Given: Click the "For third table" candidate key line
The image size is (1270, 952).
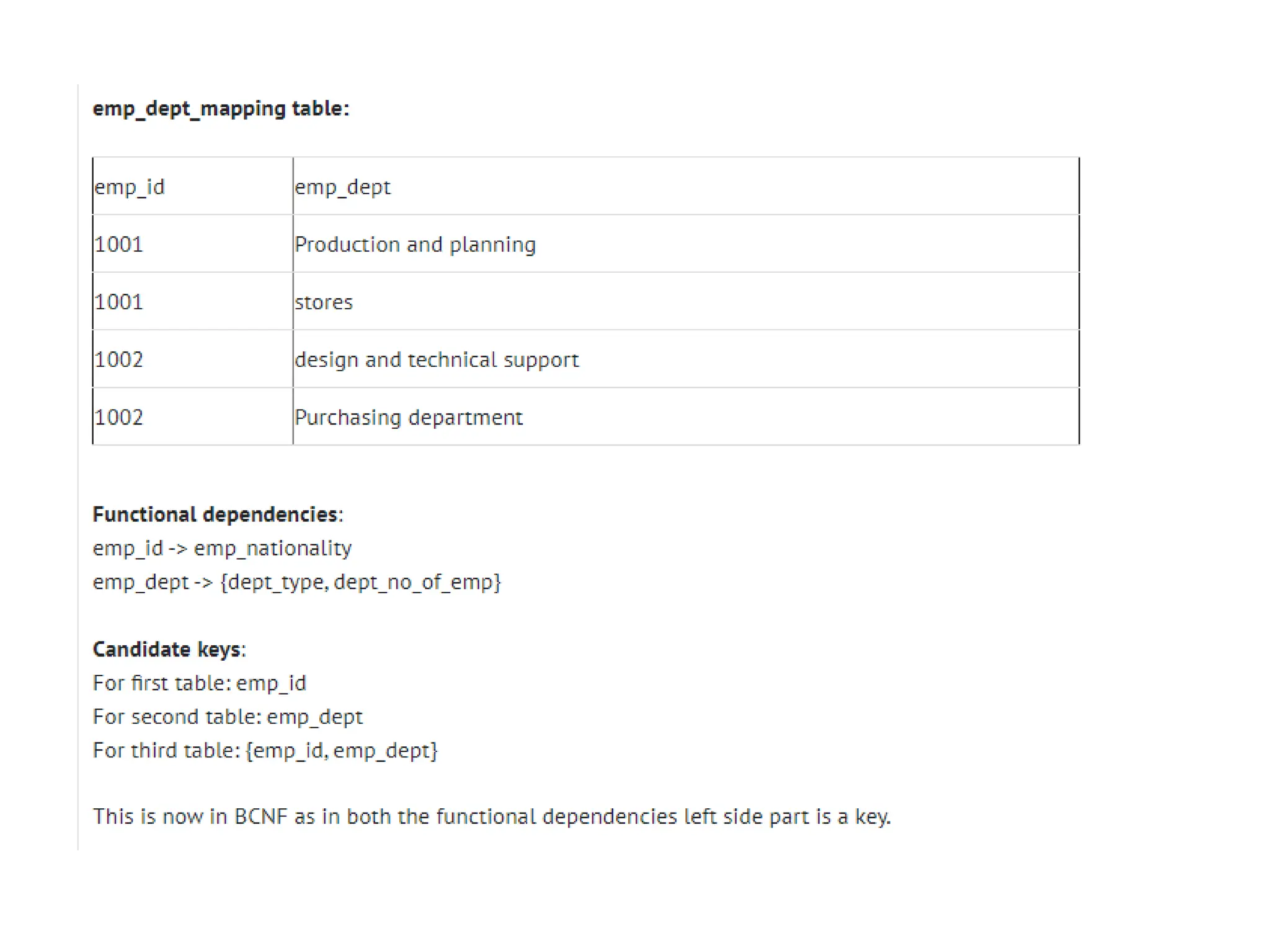Looking at the screenshot, I should pos(265,751).
